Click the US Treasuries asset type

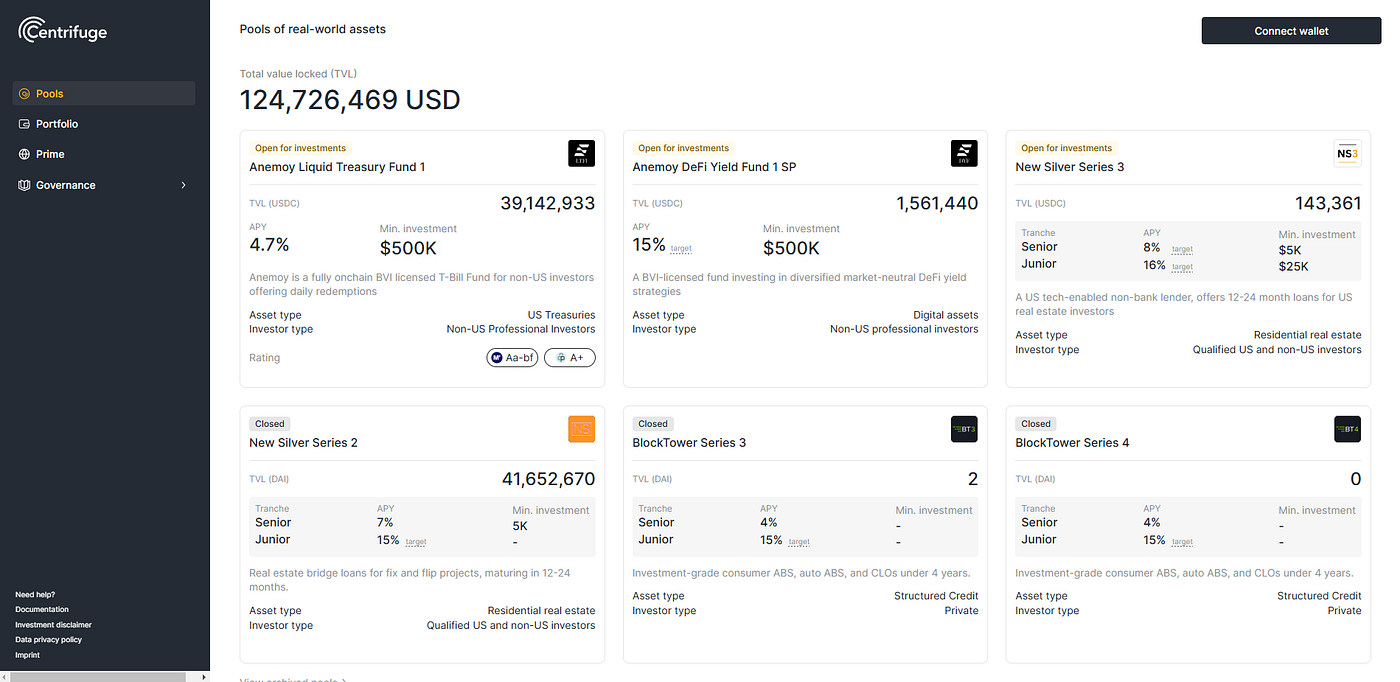pyautogui.click(x=561, y=315)
